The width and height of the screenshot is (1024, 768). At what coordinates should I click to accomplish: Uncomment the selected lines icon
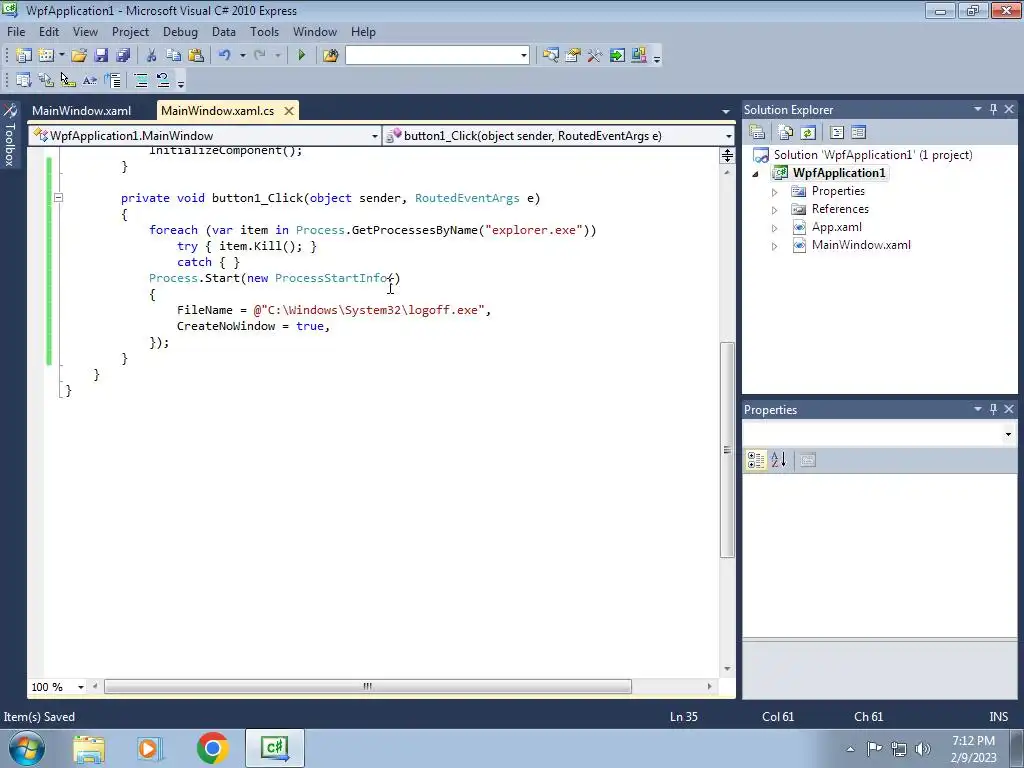[x=163, y=80]
